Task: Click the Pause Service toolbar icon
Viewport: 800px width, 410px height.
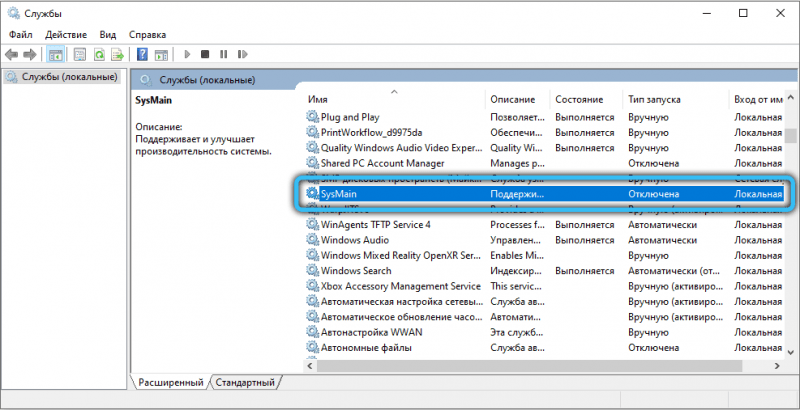Action: [x=223, y=54]
